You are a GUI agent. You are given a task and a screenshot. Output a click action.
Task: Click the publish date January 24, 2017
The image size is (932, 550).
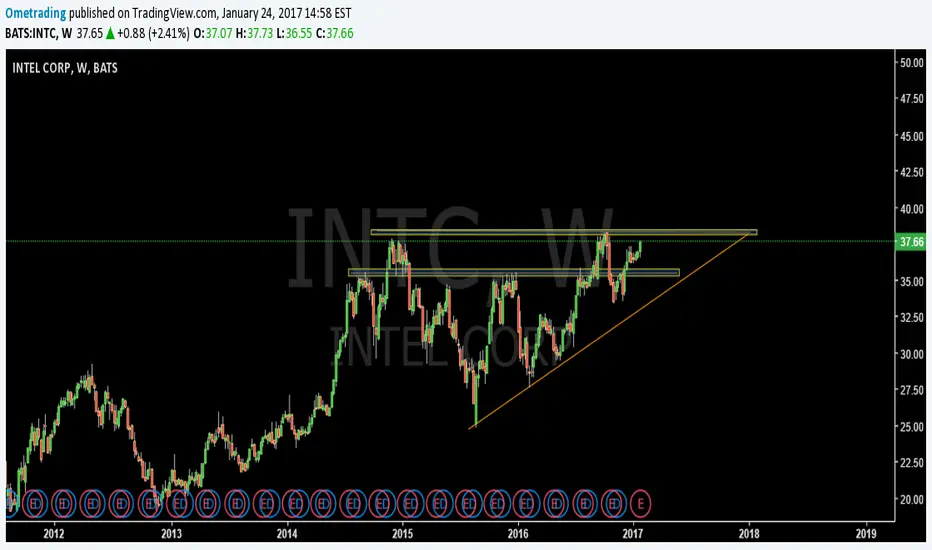262,12
